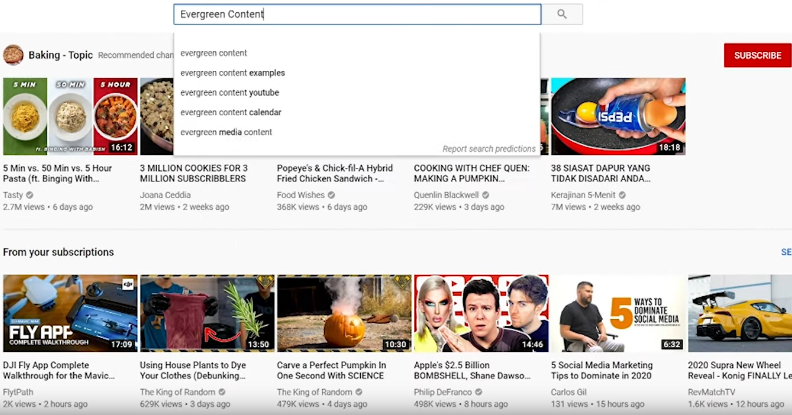Open the Baking - Topic channel avatar
The width and height of the screenshot is (792, 415).
click(13, 55)
